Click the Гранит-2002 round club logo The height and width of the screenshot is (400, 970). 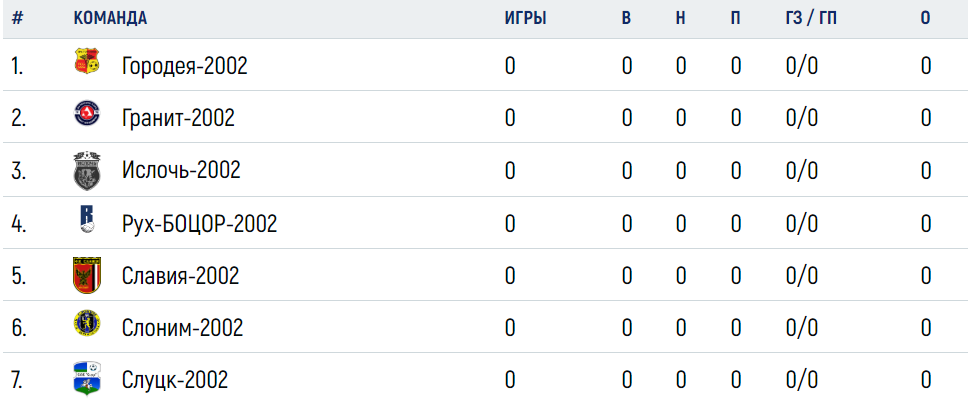(x=87, y=113)
